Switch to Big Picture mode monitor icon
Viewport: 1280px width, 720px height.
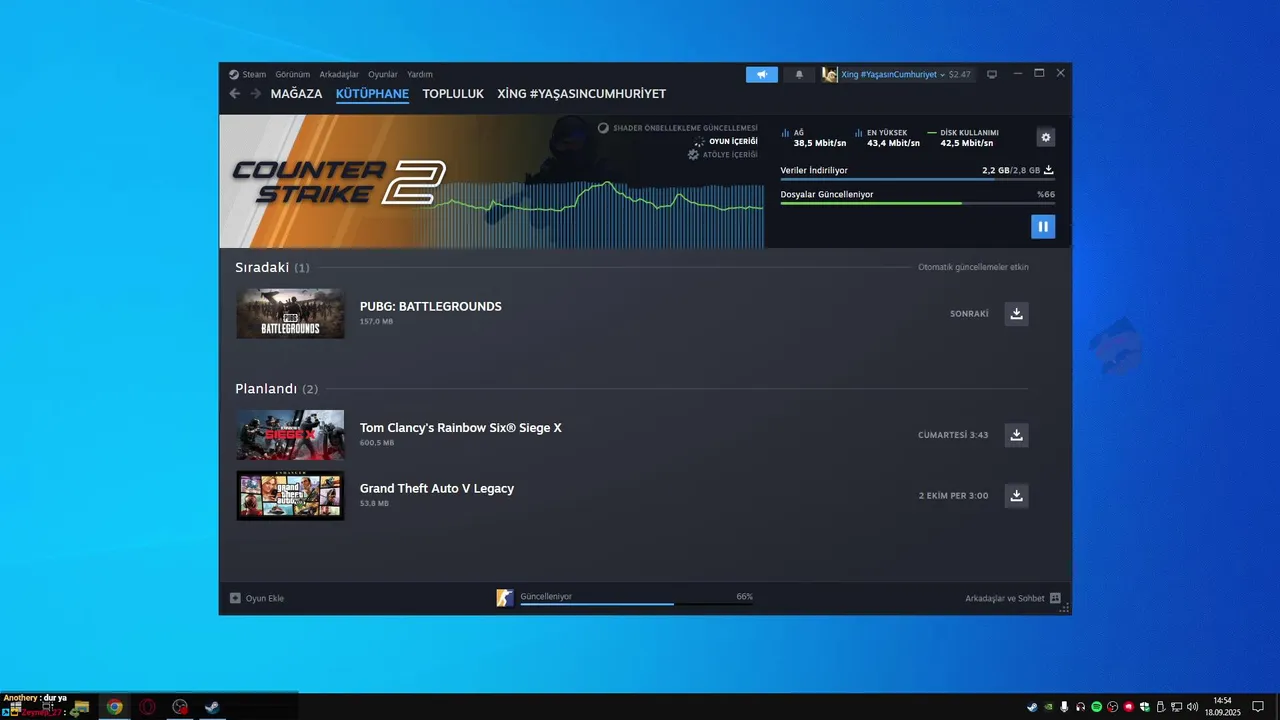click(992, 74)
